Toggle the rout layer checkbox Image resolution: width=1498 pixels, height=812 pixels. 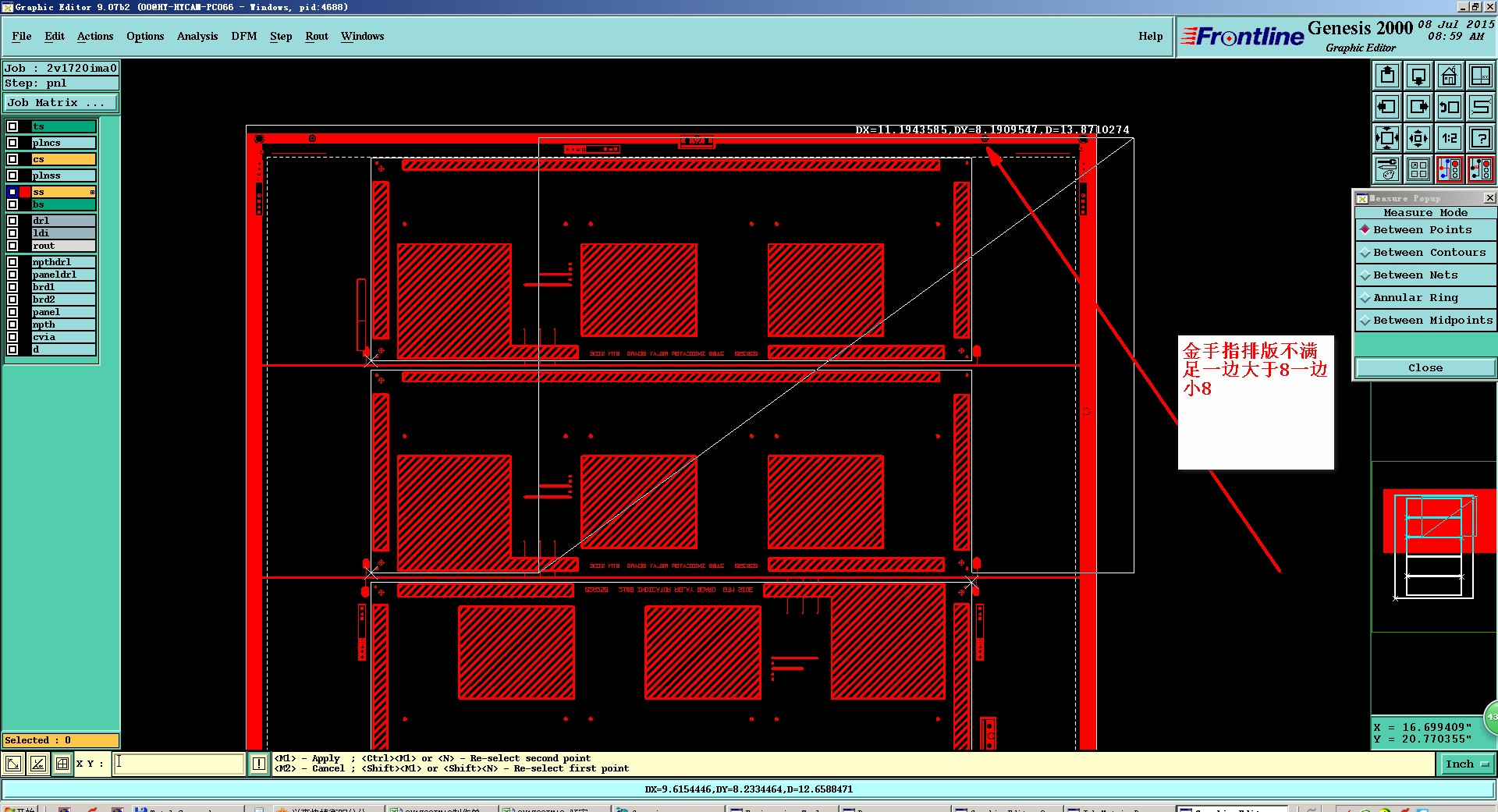click(12, 246)
